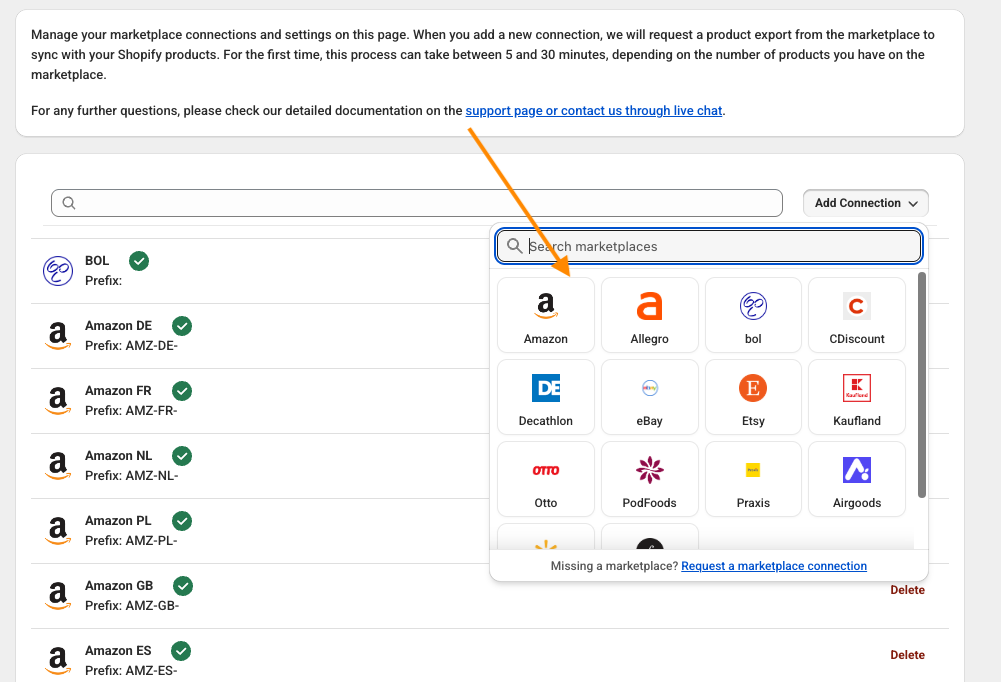Click the 'Amazon PL' connection name
This screenshot has height=682, width=1001.
[118, 521]
